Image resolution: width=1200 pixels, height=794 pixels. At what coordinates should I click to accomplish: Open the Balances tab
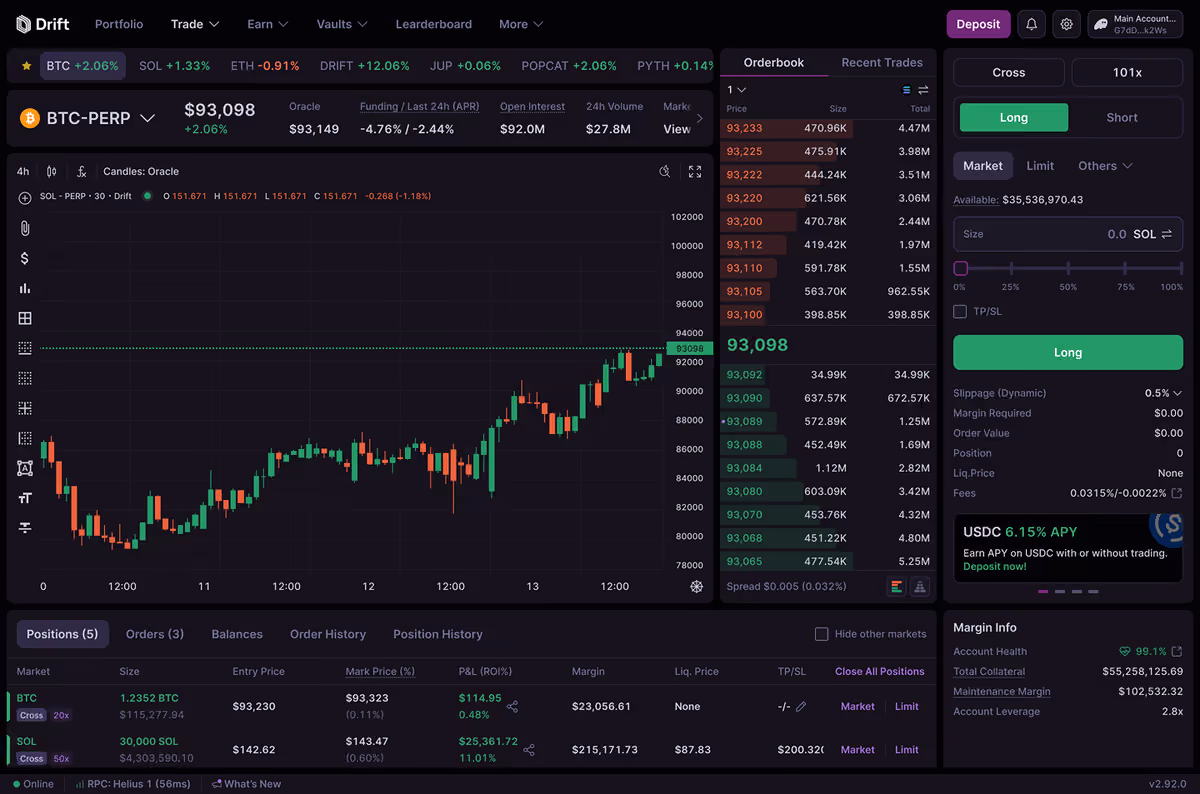point(237,634)
